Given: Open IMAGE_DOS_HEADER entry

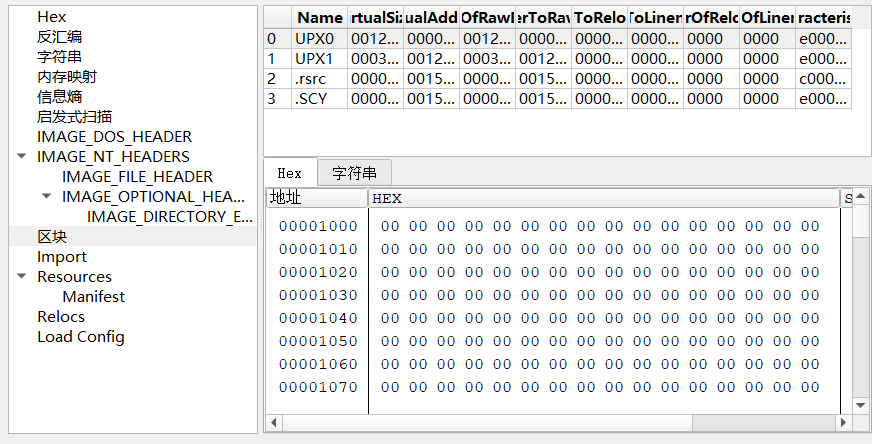Looking at the screenshot, I should 114,137.
